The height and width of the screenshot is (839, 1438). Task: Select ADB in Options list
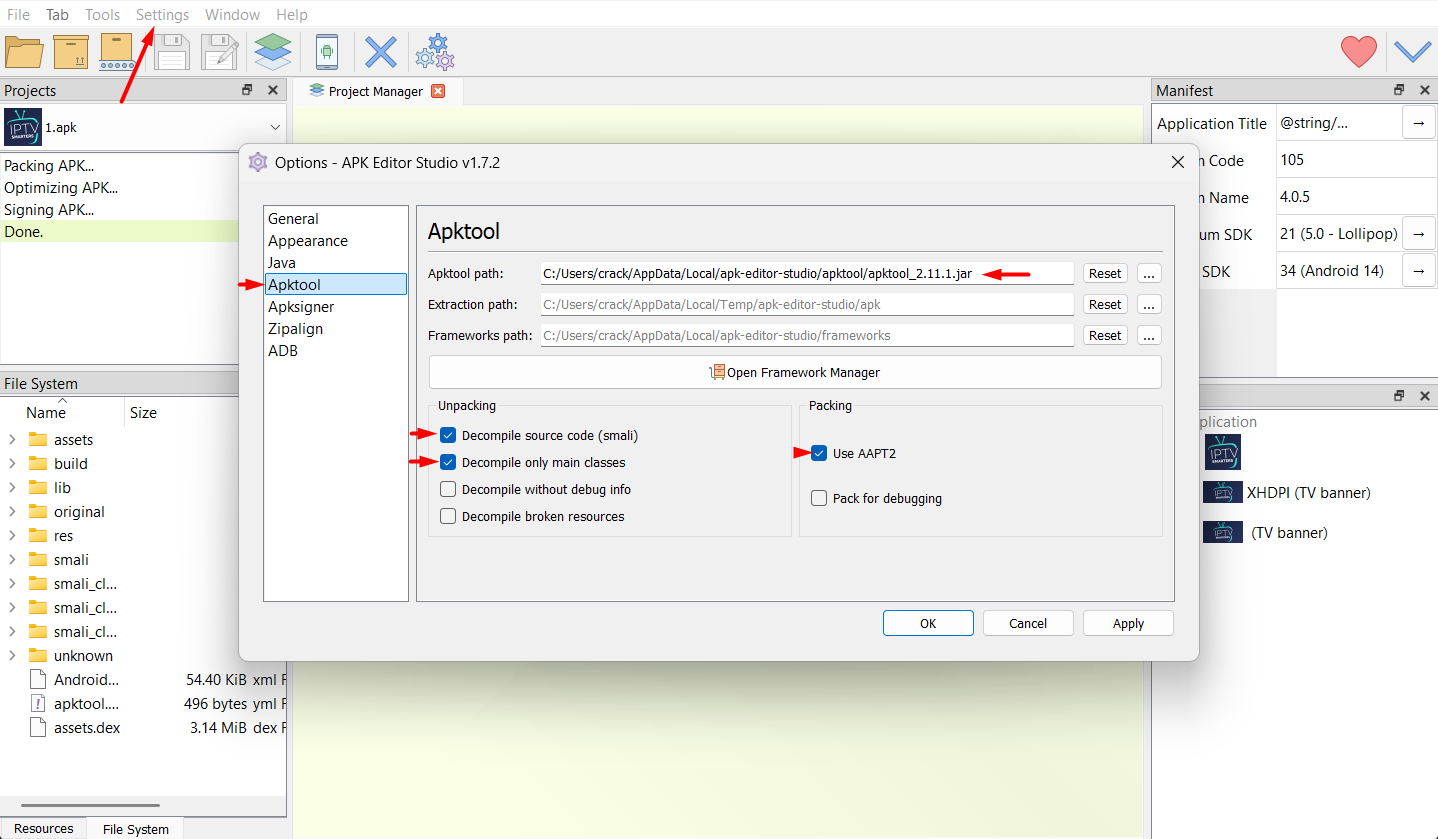tap(336, 350)
